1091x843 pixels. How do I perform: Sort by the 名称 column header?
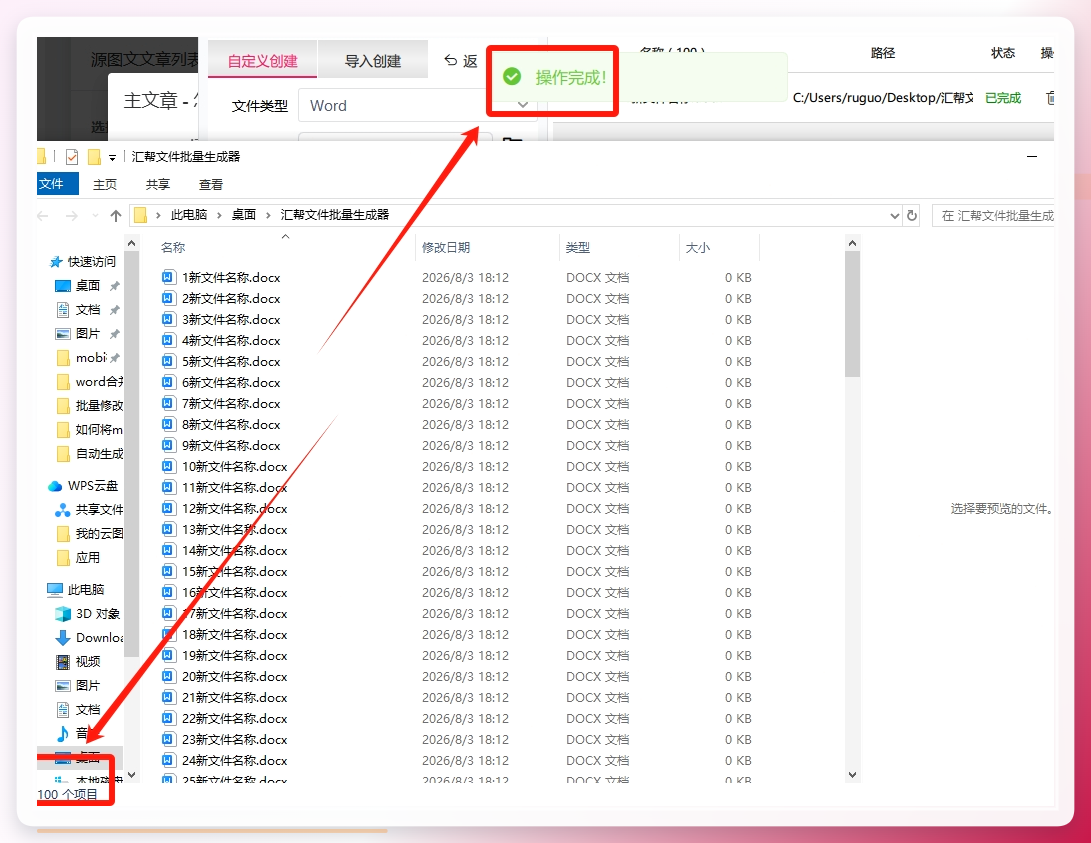pos(173,248)
